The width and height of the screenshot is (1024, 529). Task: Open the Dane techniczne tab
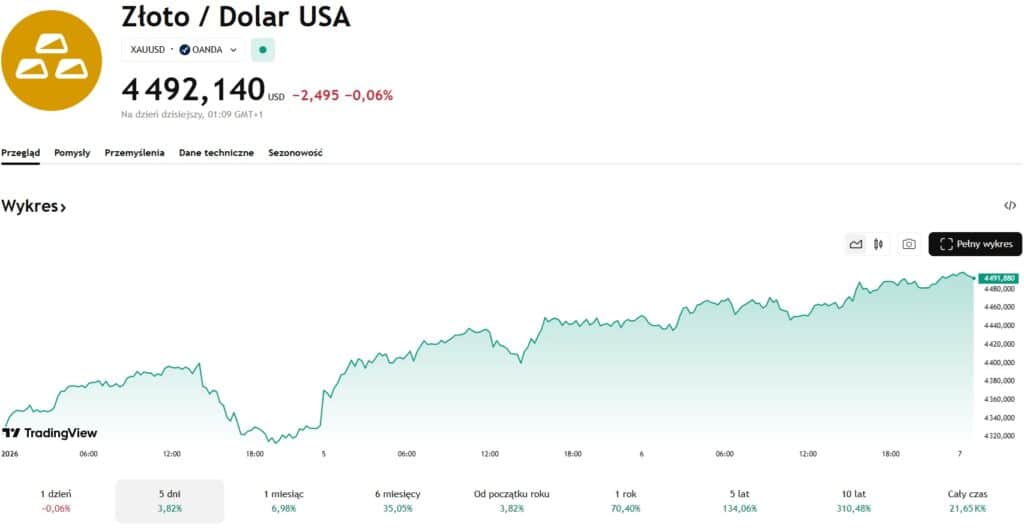[x=216, y=153]
